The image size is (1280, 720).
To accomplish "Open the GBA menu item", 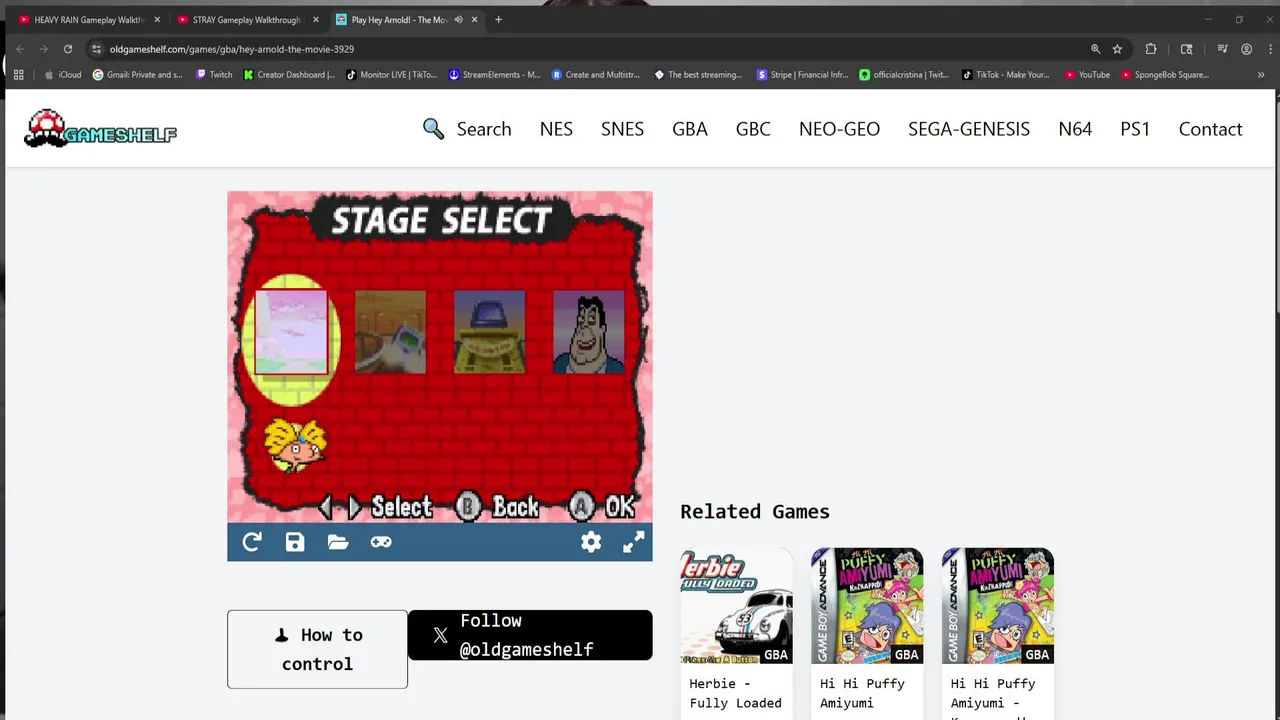I will pyautogui.click(x=690, y=129).
